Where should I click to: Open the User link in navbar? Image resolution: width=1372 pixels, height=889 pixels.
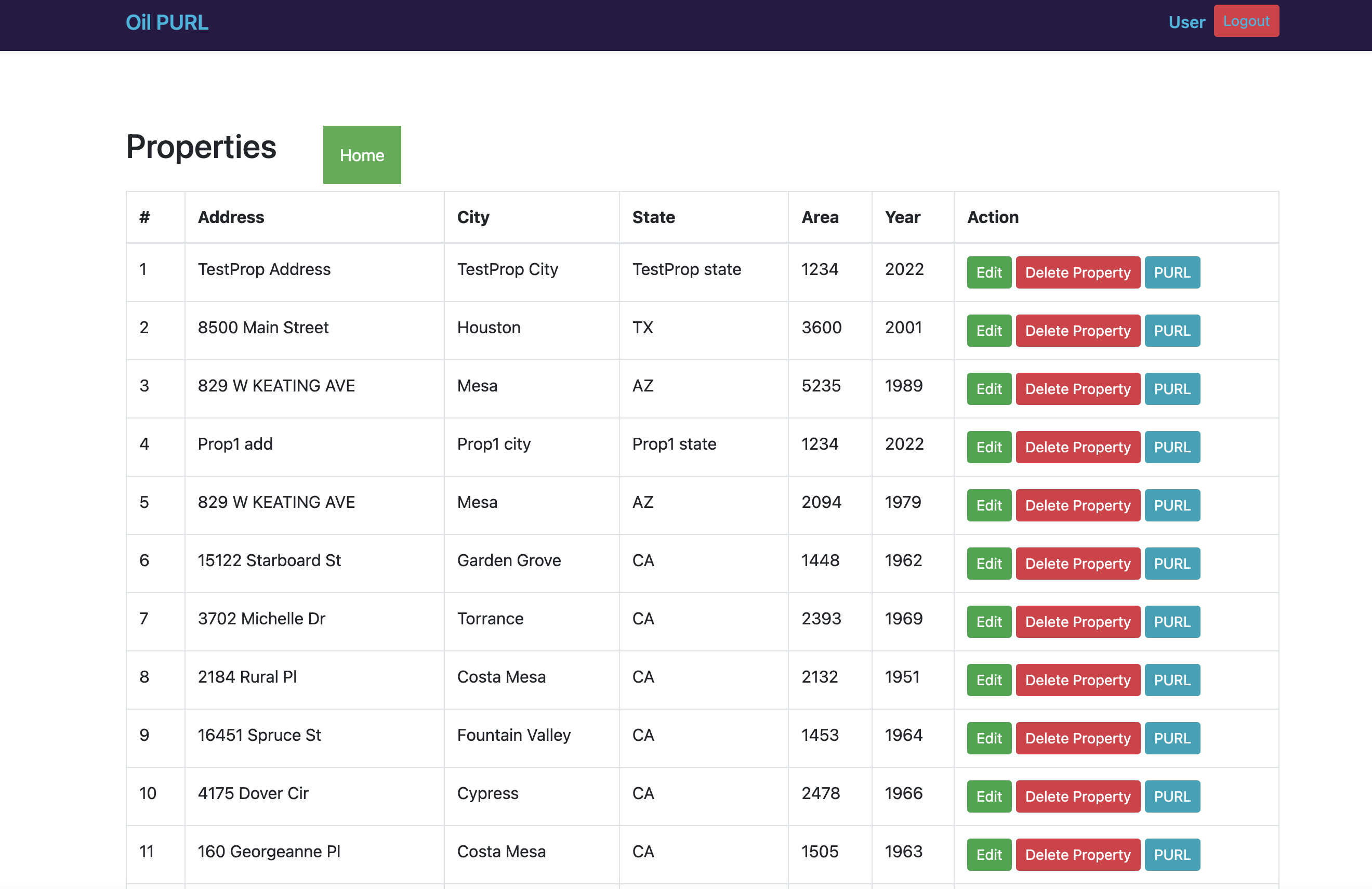(x=1186, y=22)
